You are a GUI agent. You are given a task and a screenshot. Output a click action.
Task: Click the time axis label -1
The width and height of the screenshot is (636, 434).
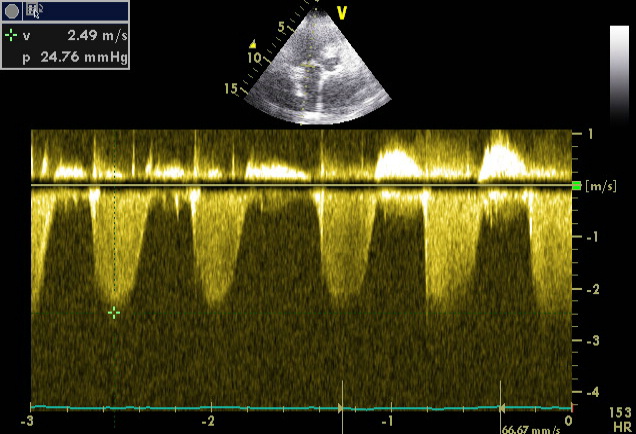(x=387, y=421)
